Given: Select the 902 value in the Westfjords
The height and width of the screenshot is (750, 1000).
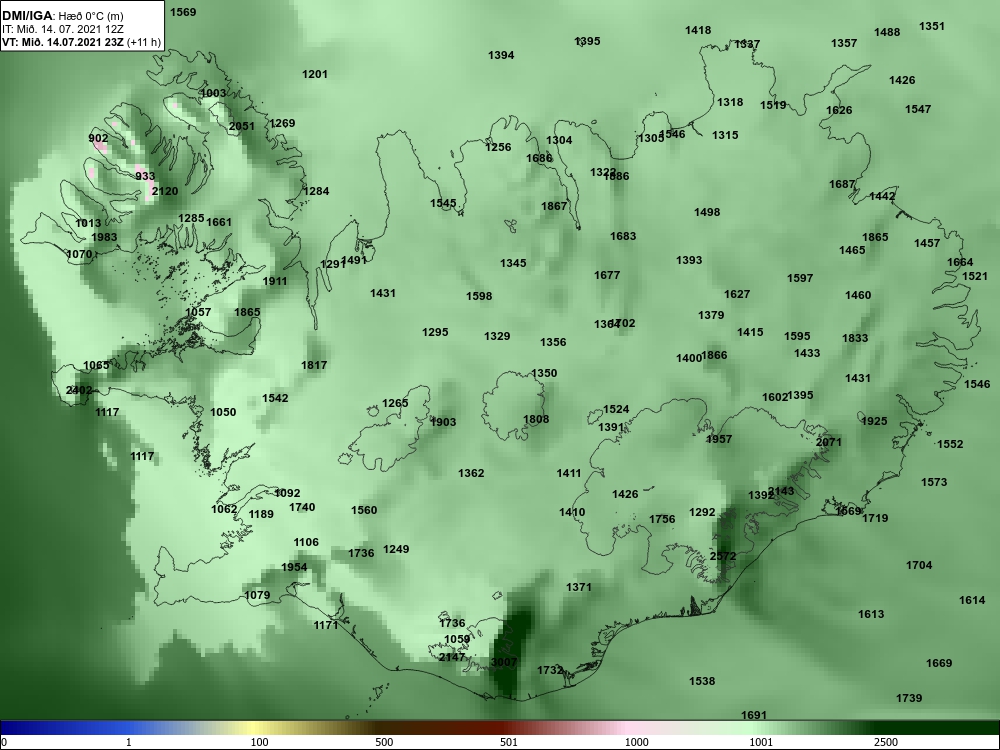Looking at the screenshot, I should click(98, 138).
